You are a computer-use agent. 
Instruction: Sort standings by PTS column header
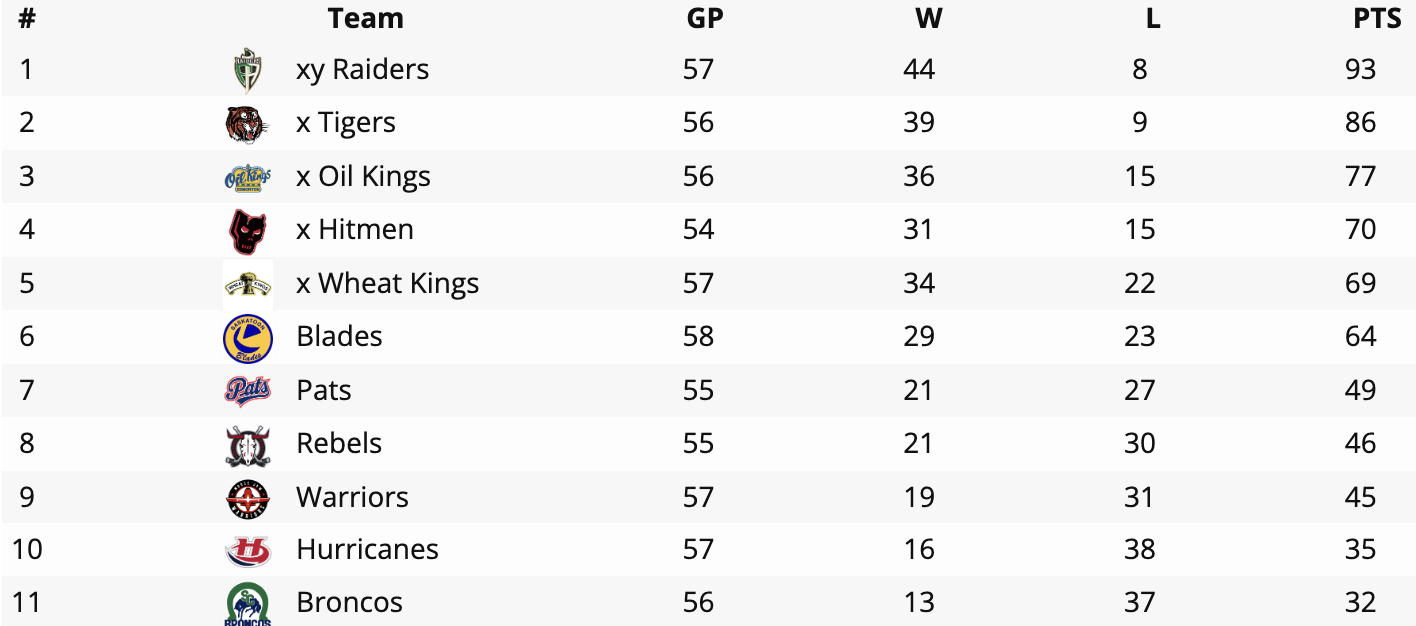click(x=1377, y=18)
